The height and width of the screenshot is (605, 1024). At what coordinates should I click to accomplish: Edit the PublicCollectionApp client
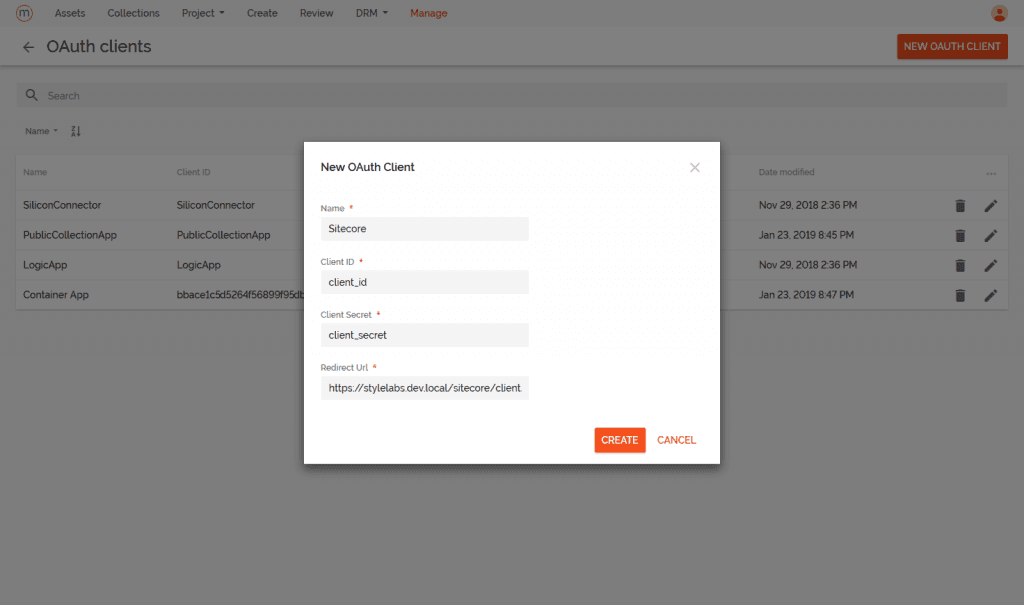point(990,235)
